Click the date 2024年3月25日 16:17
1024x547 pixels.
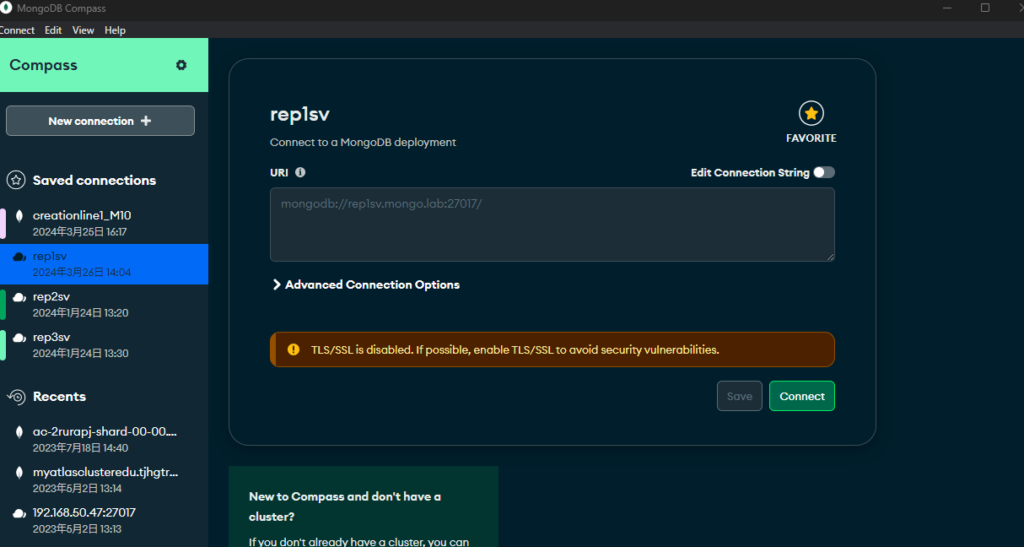(80, 232)
